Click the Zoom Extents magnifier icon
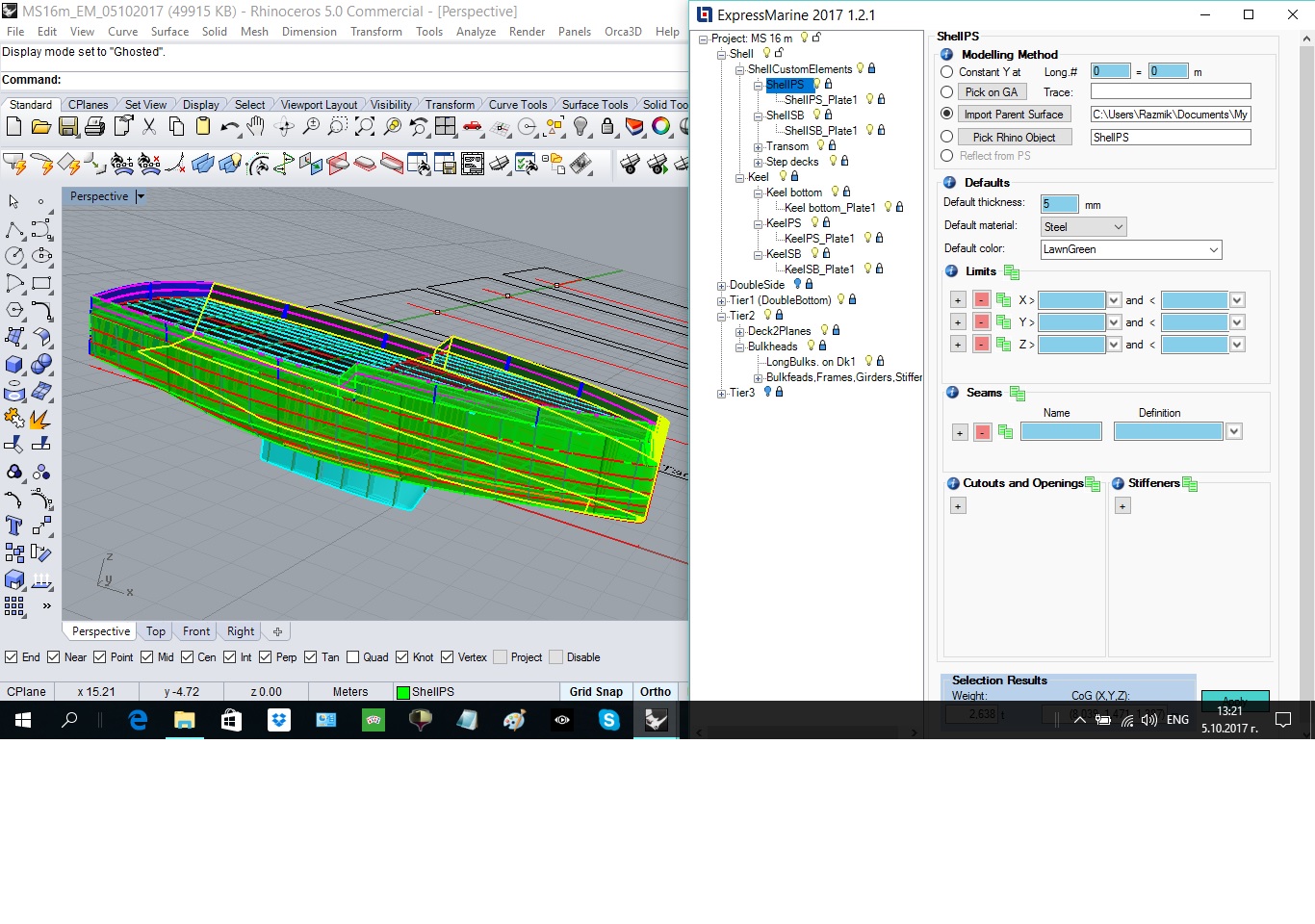 point(365,127)
